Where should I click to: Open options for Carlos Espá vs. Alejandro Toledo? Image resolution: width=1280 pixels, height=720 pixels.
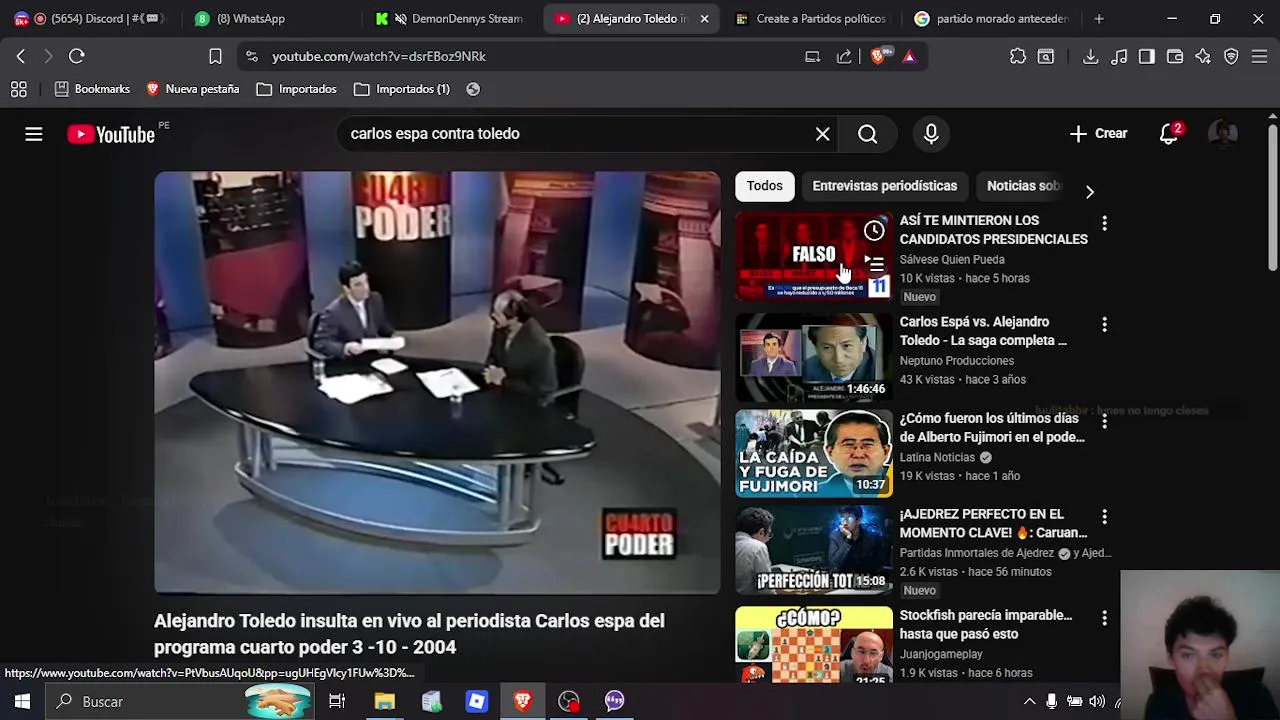pos(1104,325)
